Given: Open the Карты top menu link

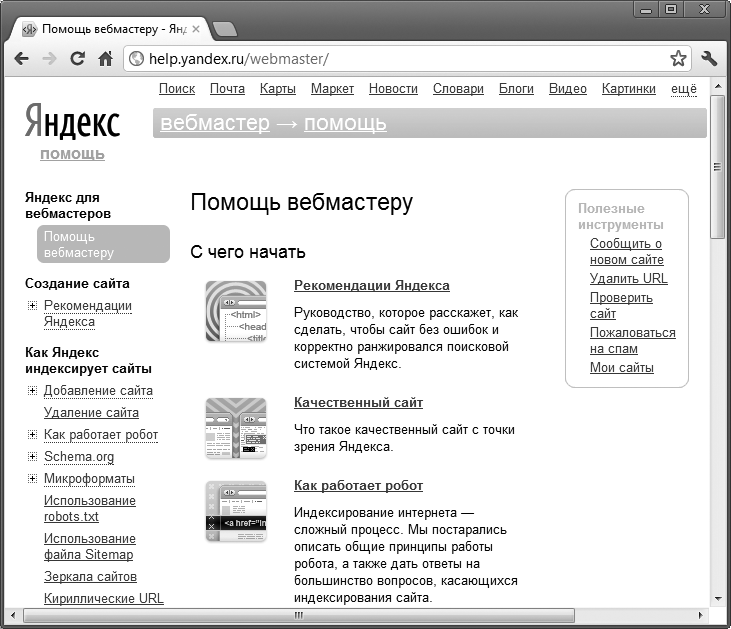Looking at the screenshot, I should 278,89.
